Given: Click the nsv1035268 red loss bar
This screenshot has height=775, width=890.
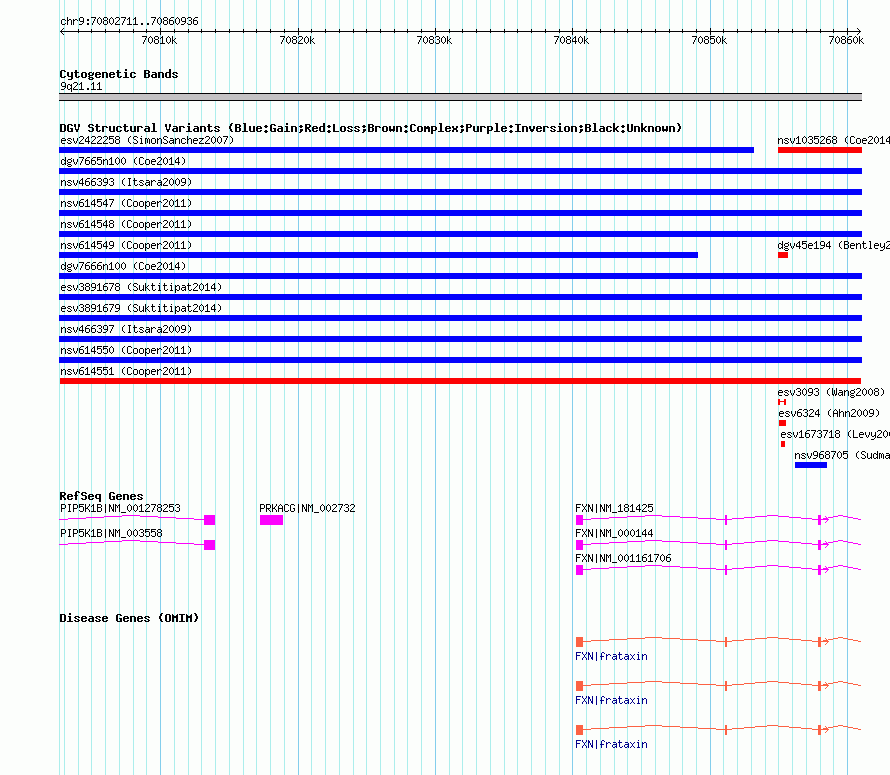Looking at the screenshot, I should pyautogui.click(x=820, y=150).
